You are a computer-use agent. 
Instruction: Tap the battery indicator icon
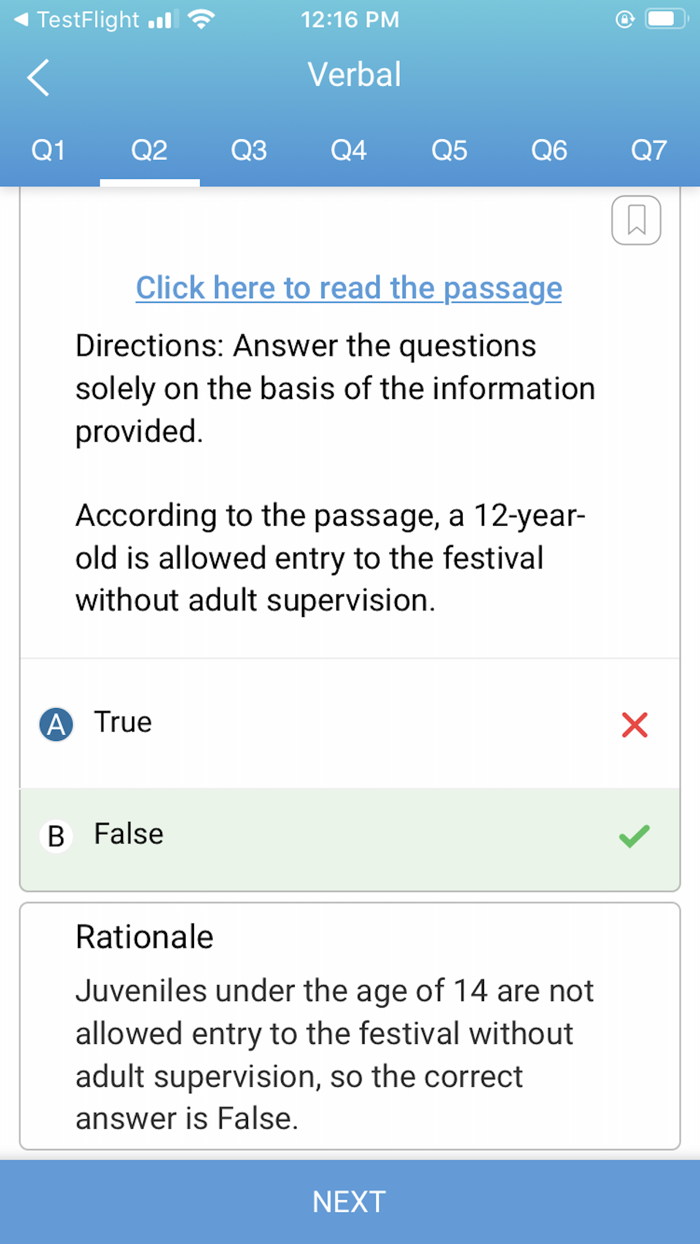click(x=664, y=20)
